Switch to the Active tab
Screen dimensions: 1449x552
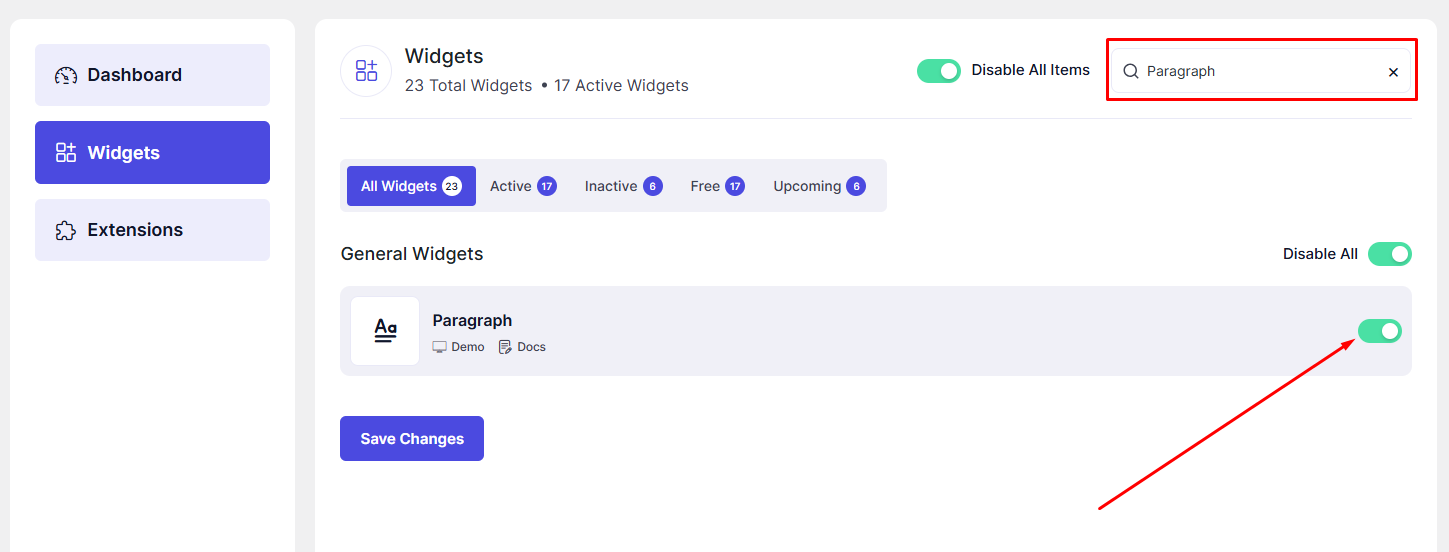coord(522,186)
